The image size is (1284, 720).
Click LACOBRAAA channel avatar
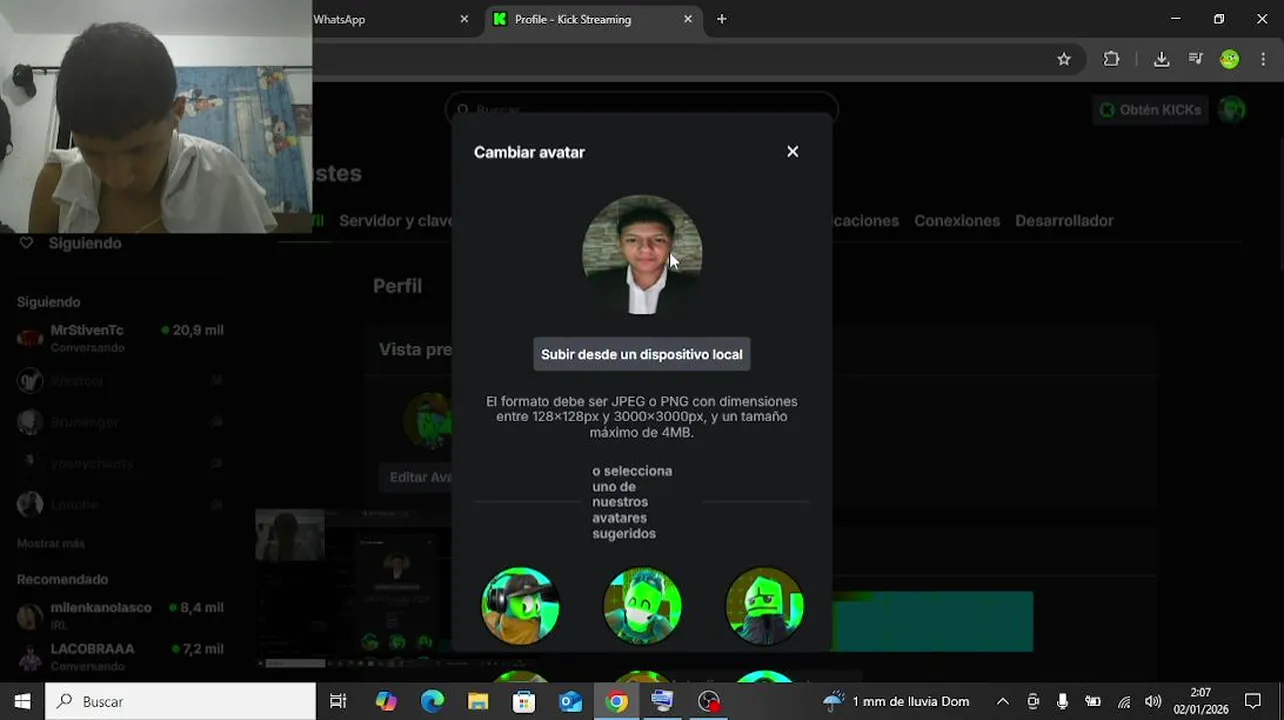[x=30, y=657]
